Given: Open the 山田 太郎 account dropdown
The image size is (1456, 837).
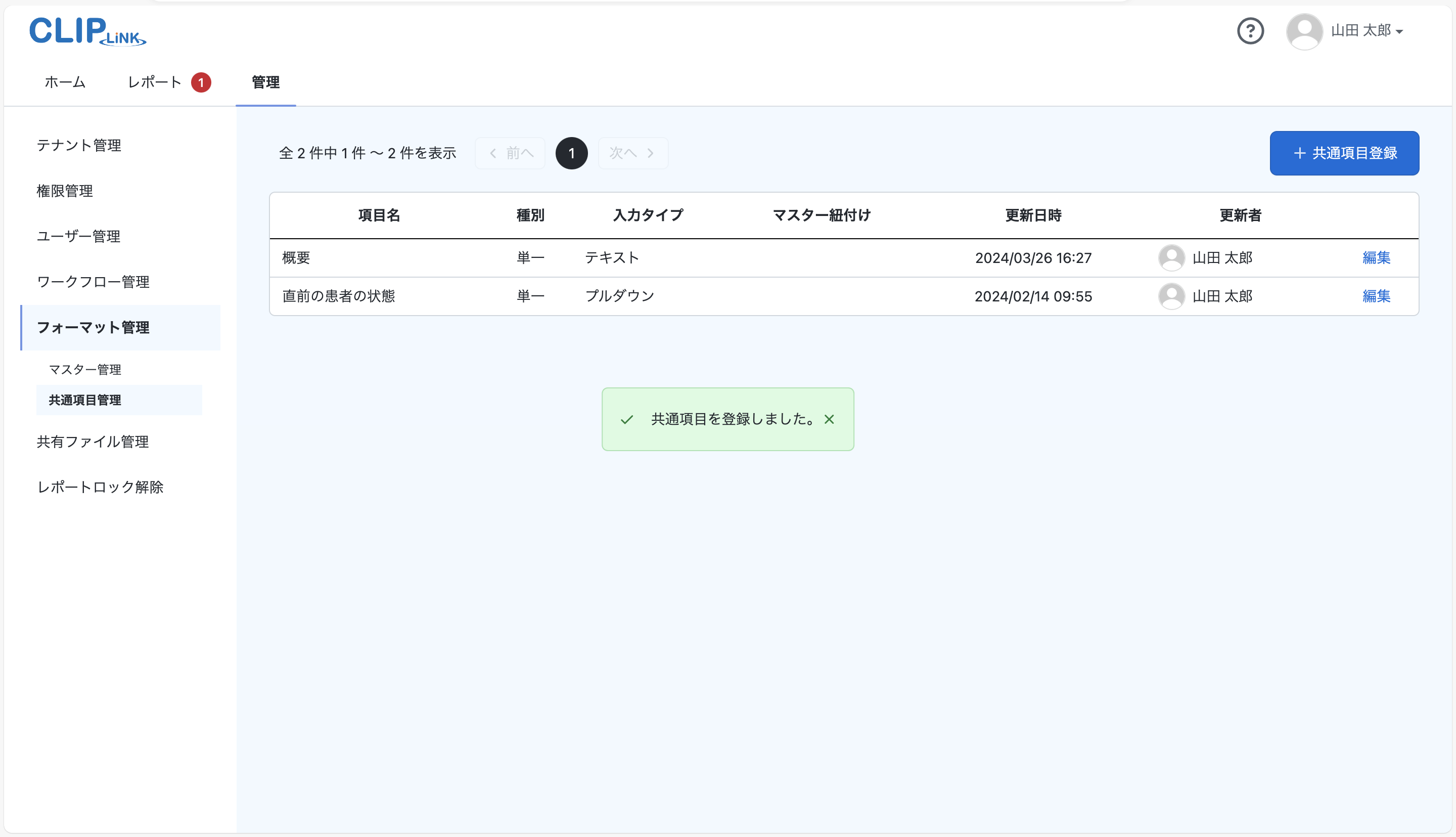Looking at the screenshot, I should (x=1365, y=31).
